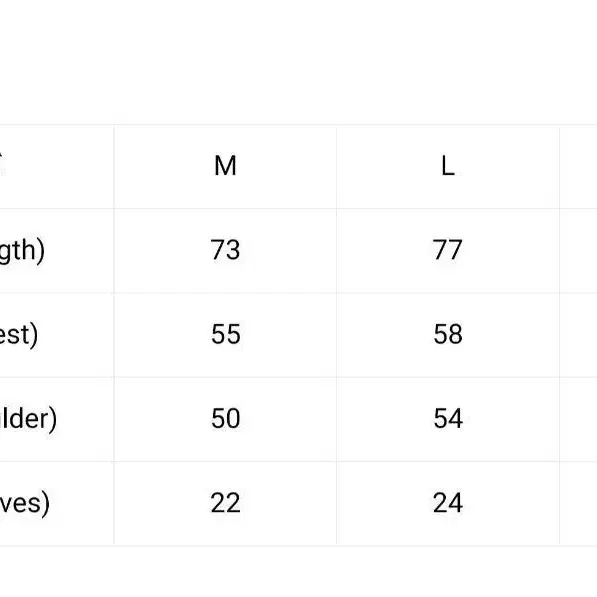The image size is (597, 597).
Task: Click the row label ending in 'est)'
Action: coord(19,335)
